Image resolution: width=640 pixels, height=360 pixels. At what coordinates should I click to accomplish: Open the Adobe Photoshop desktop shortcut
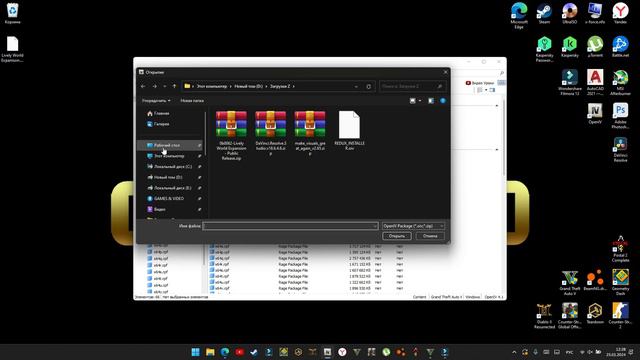coord(620,116)
